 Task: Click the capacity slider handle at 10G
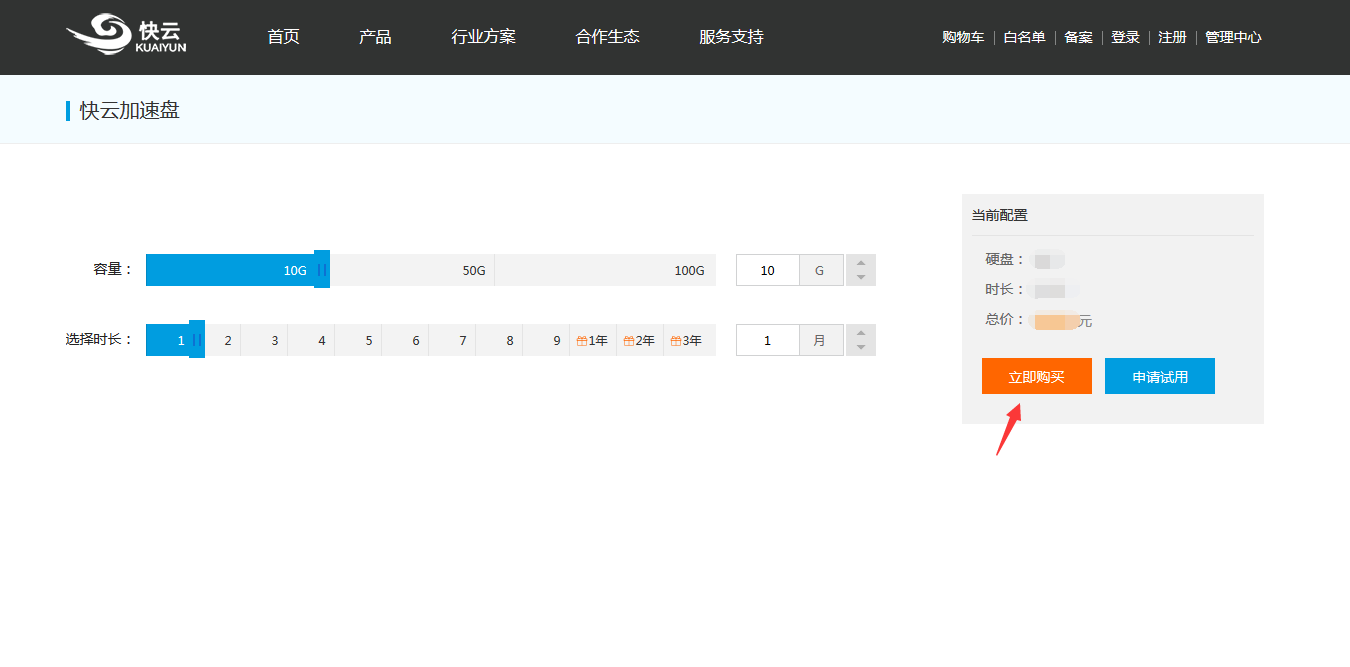pyautogui.click(x=322, y=270)
